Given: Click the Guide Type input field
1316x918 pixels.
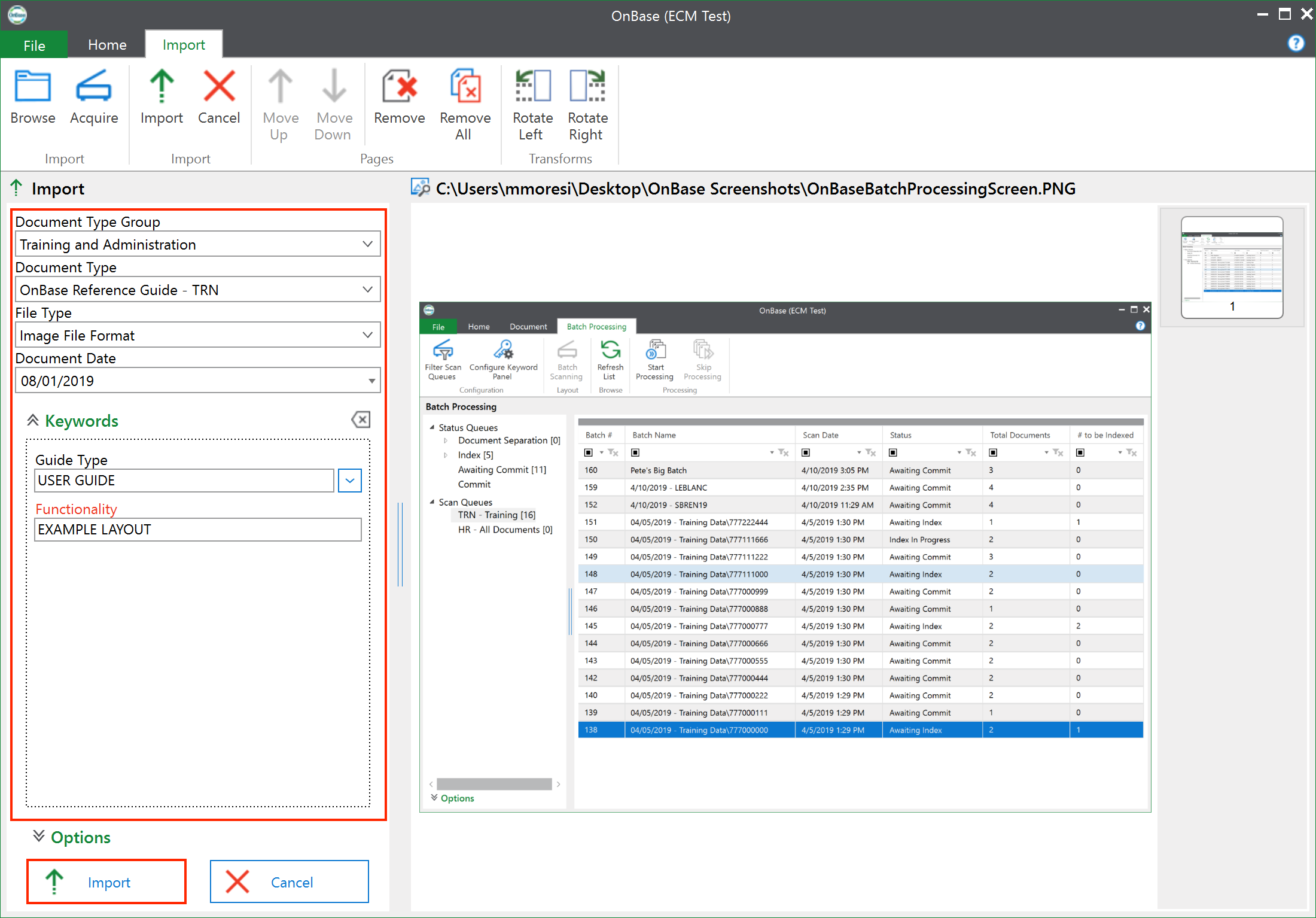Looking at the screenshot, I should [x=184, y=481].
